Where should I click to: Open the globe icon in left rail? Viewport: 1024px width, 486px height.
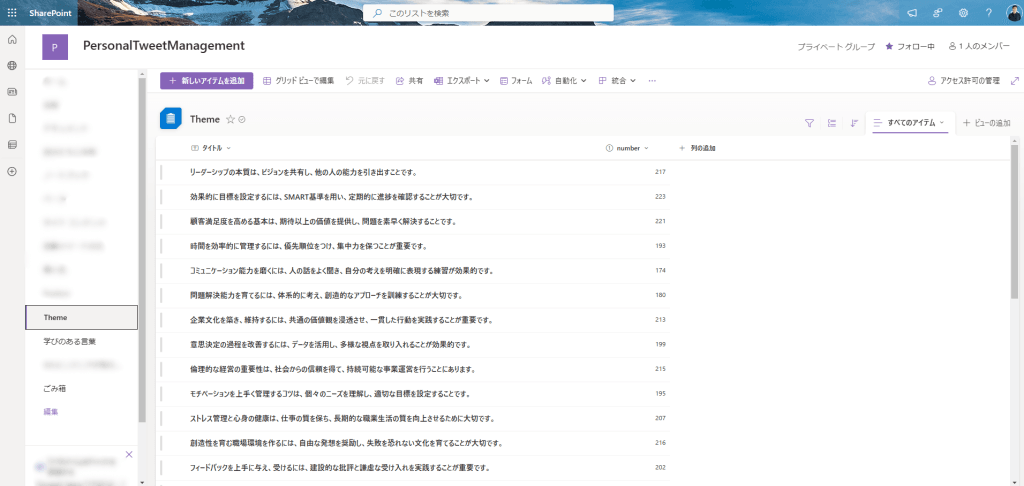click(x=12, y=65)
